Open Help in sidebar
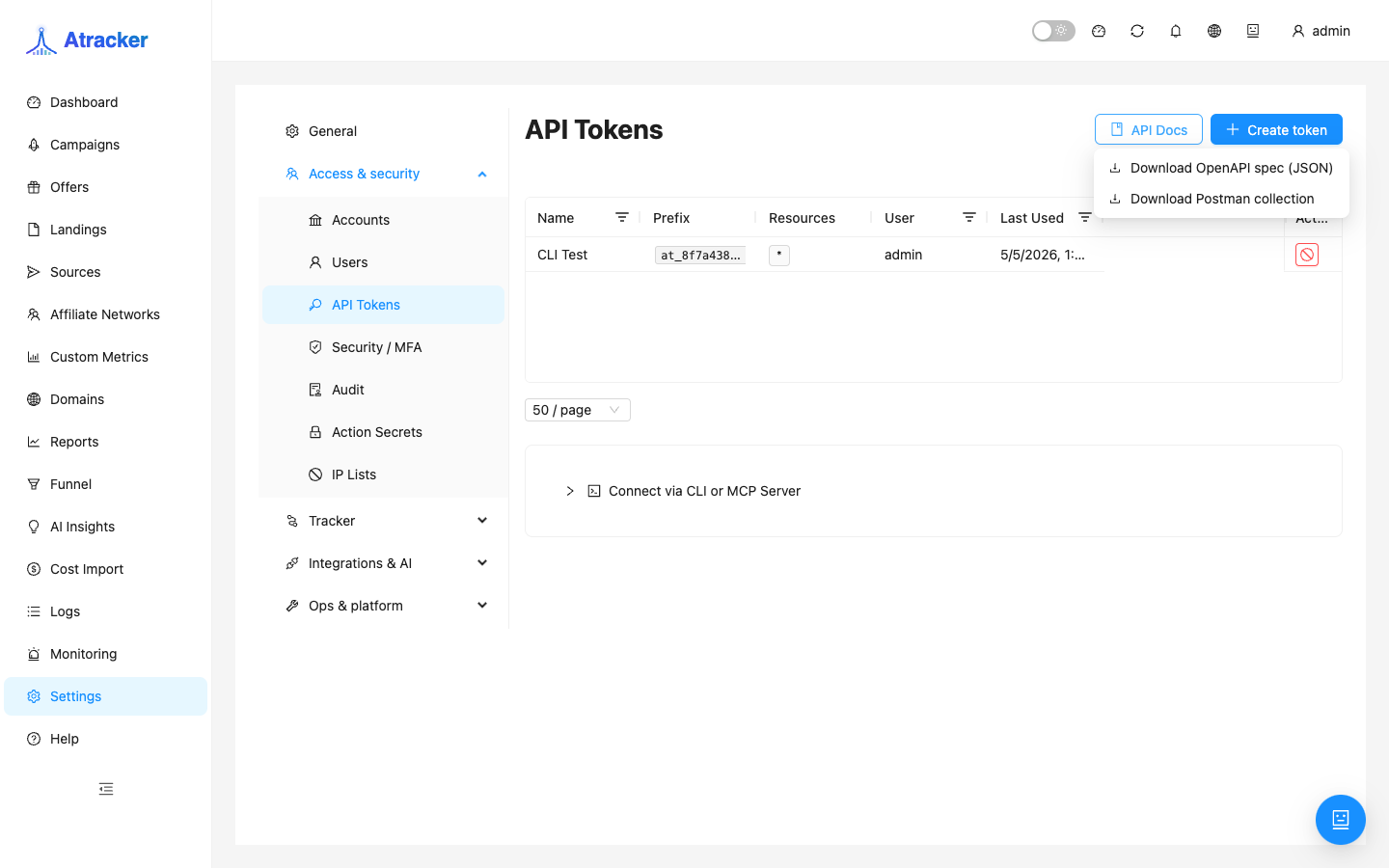1389x868 pixels. [x=106, y=739]
